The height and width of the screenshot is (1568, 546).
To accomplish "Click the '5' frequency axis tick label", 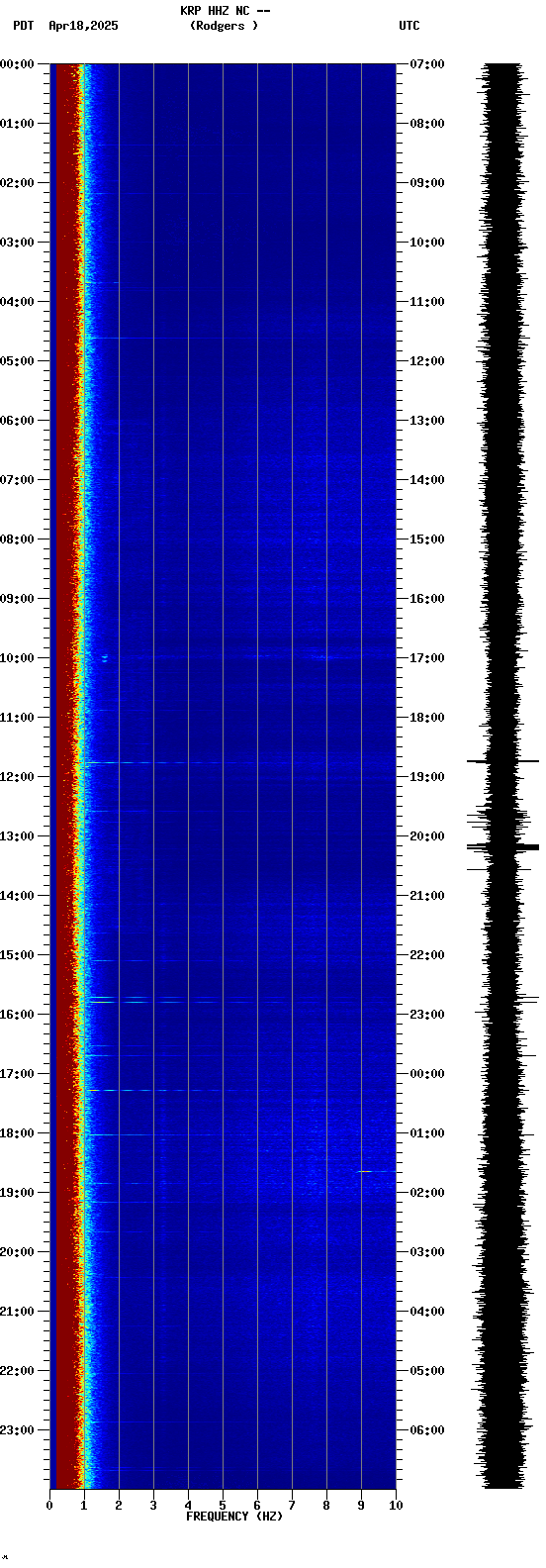I will coord(223,1506).
